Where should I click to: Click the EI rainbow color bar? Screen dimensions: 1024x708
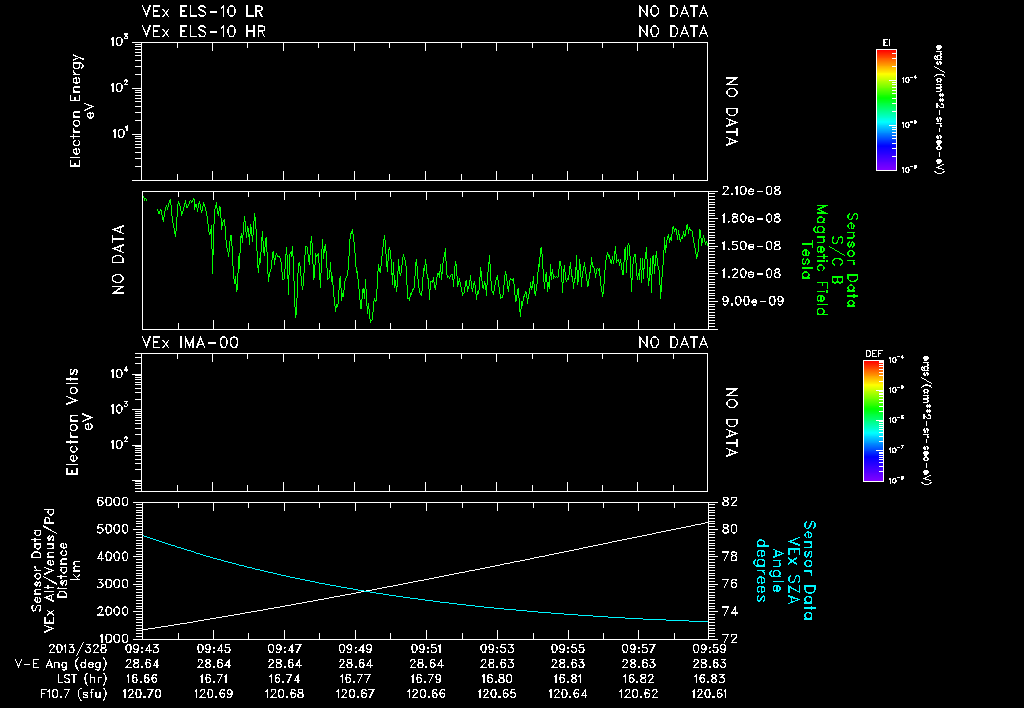point(886,110)
